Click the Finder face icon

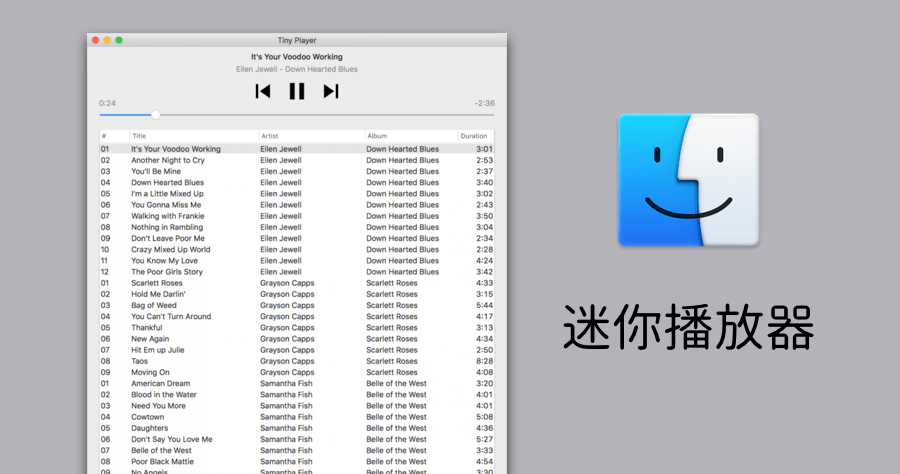coord(688,180)
